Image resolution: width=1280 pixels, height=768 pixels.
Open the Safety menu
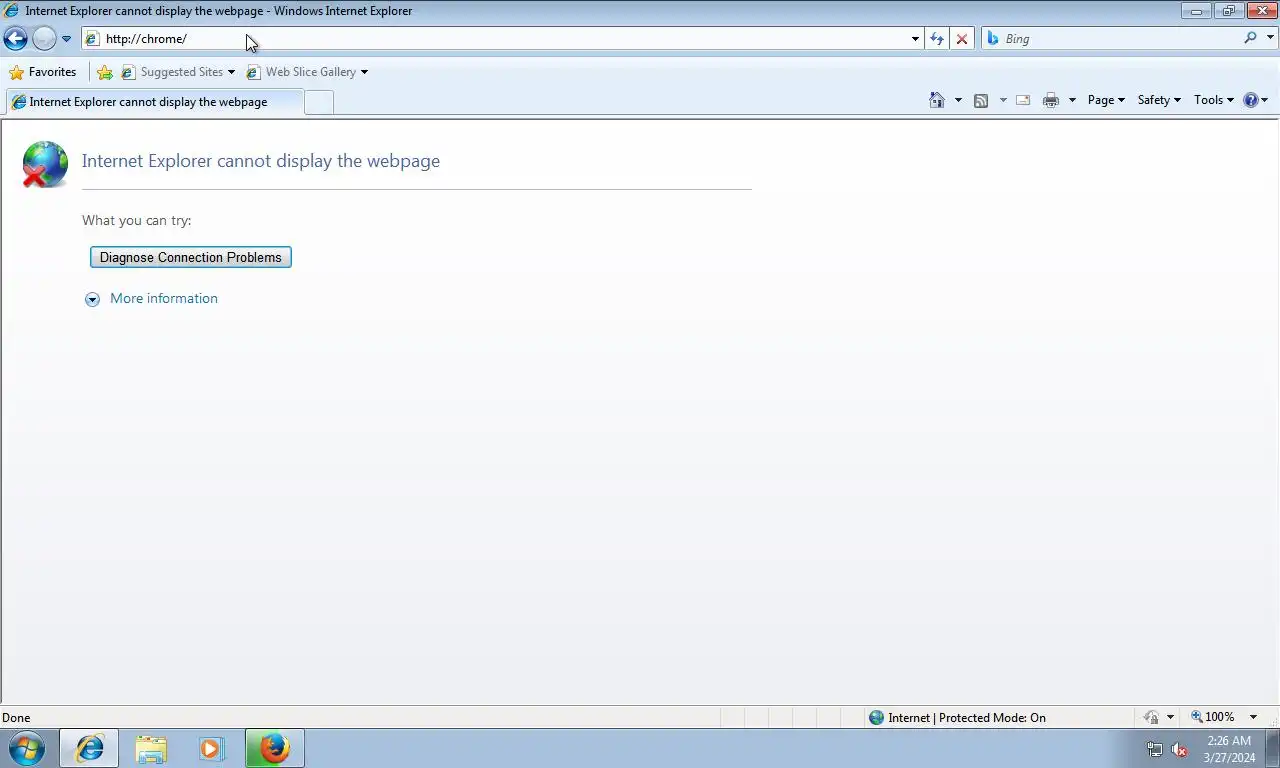pyautogui.click(x=1159, y=100)
